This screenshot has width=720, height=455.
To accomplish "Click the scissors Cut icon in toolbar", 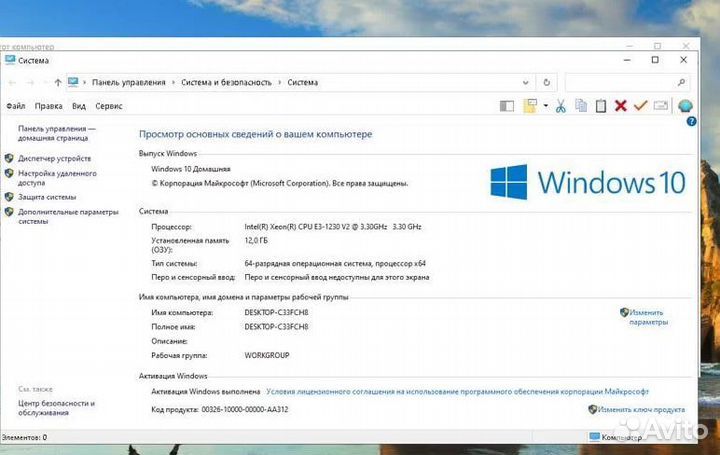I will [560, 106].
